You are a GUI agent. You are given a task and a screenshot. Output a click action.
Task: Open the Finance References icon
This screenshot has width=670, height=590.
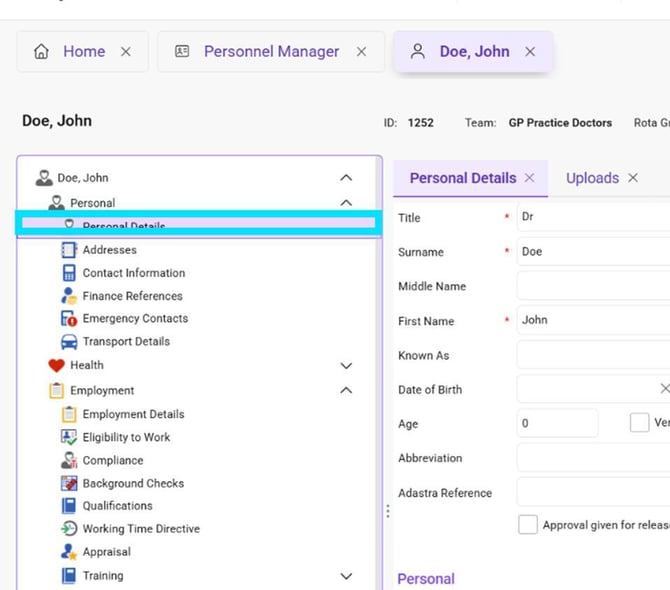tap(69, 296)
